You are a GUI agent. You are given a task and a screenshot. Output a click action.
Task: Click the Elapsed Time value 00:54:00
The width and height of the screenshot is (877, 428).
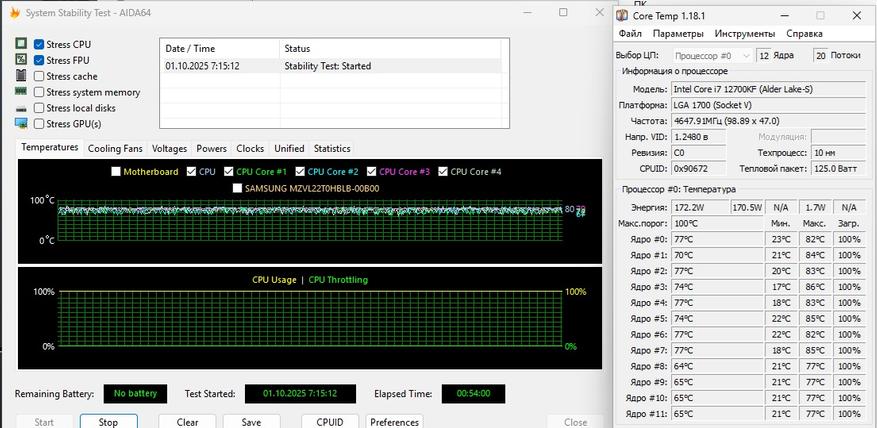click(x=473, y=393)
